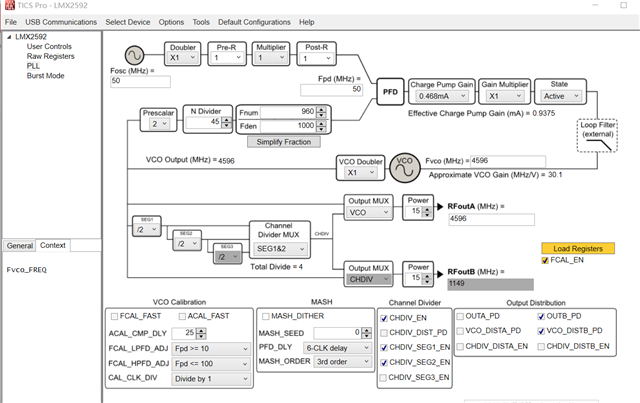The image size is (640, 403).
Task: Open the Prescalar dropdown
Action: pyautogui.click(x=158, y=124)
